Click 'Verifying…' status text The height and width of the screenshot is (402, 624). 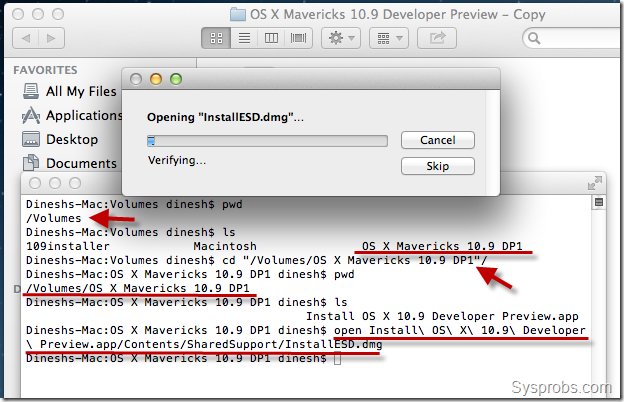[177, 160]
